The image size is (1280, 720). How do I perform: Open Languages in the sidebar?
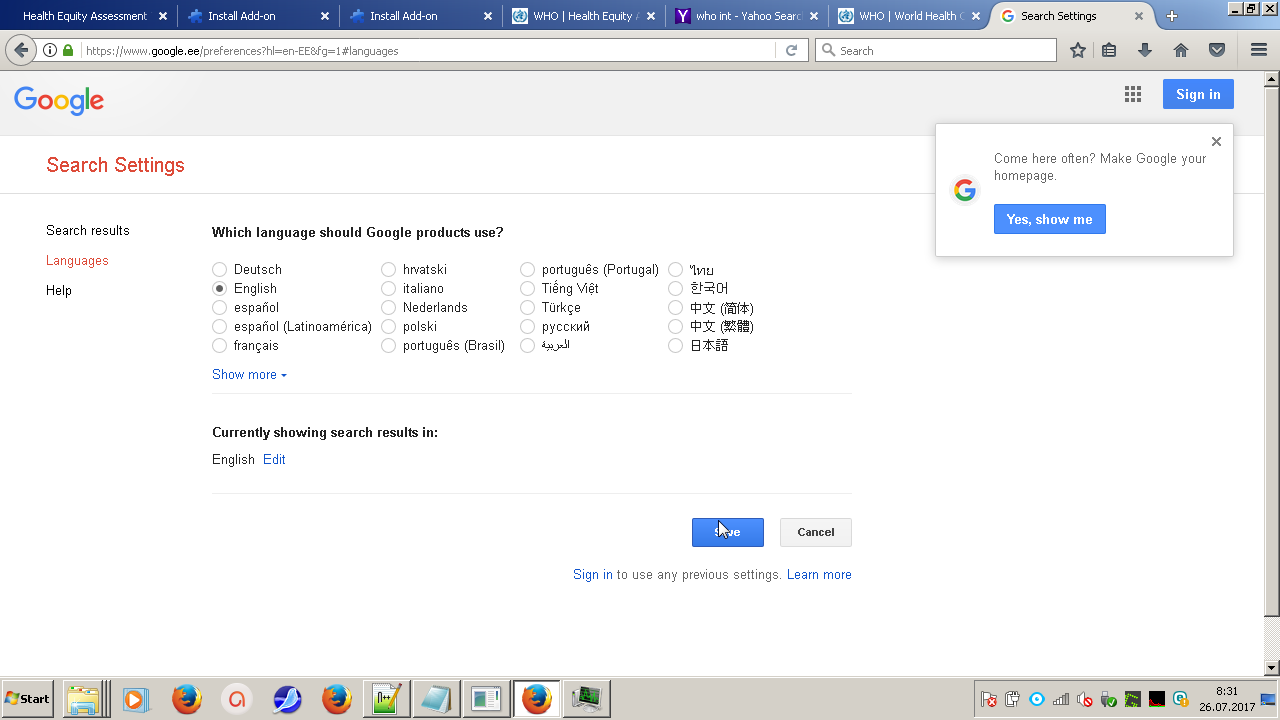[77, 261]
